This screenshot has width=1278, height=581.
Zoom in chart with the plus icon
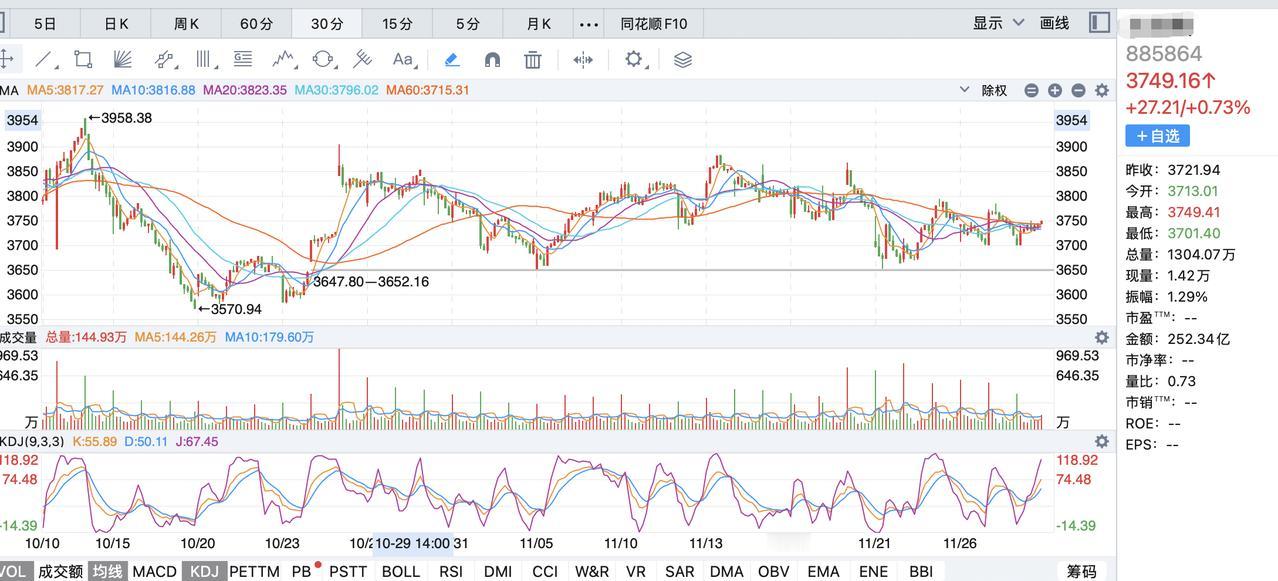click(1054, 90)
